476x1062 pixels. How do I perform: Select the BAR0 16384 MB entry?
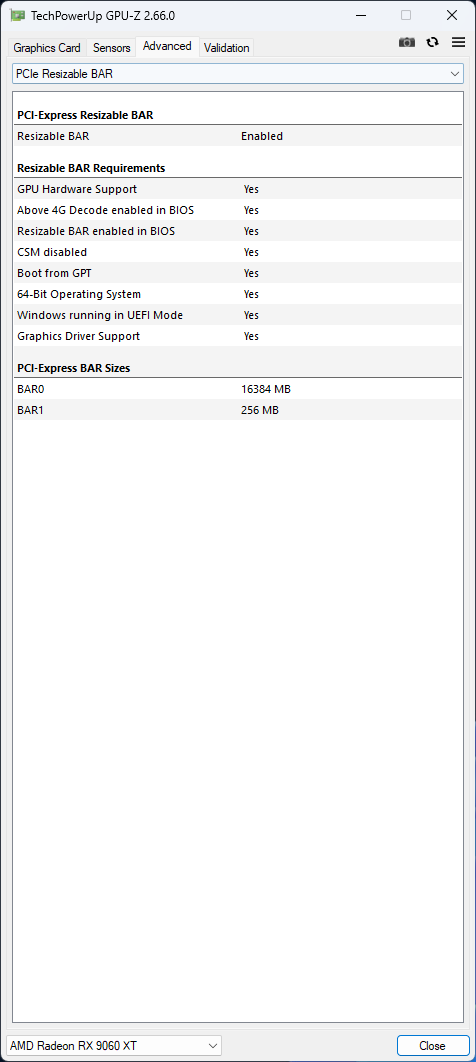238,389
